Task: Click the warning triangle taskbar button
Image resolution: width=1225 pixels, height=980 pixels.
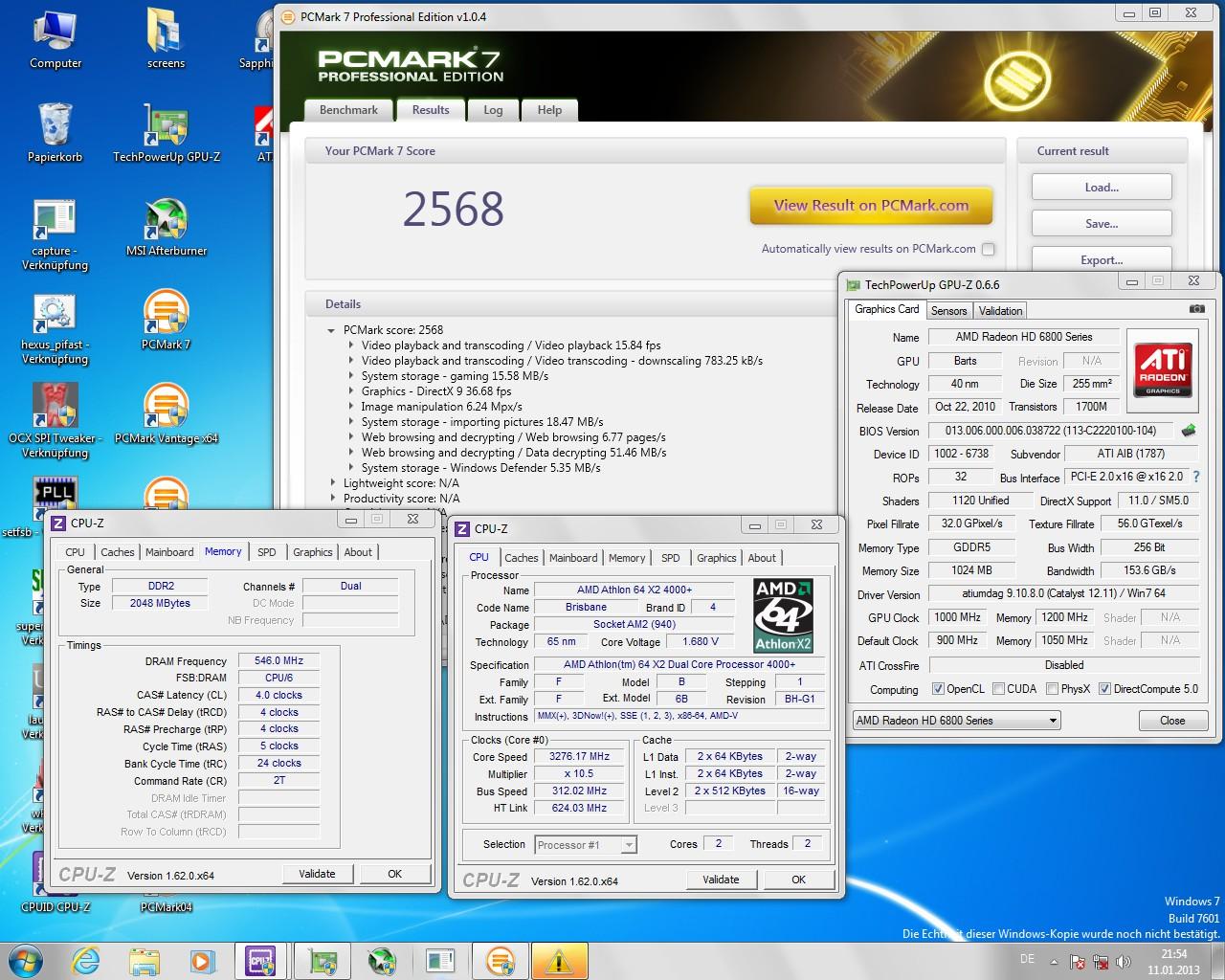Action: point(559,961)
